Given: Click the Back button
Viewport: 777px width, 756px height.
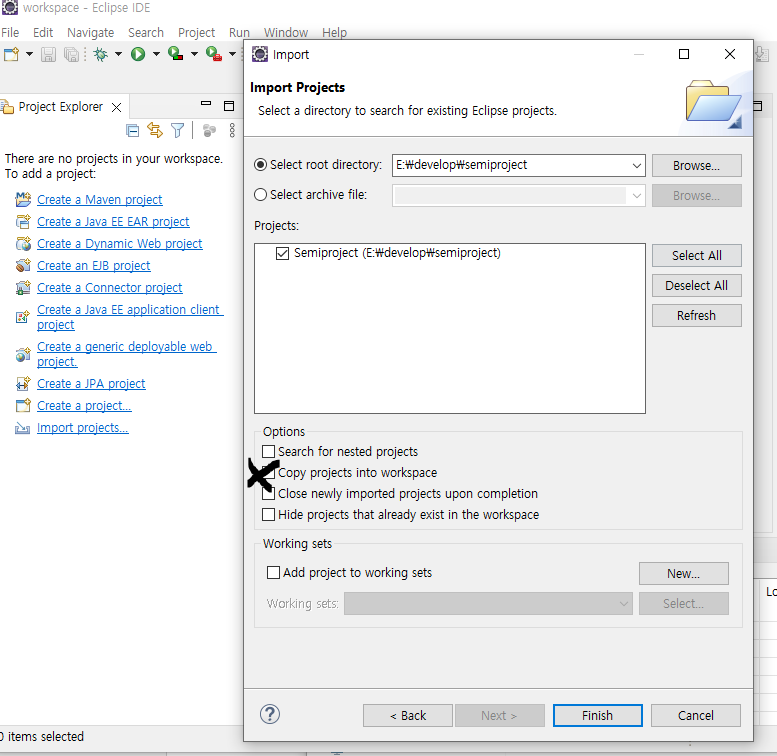Looking at the screenshot, I should point(408,715).
